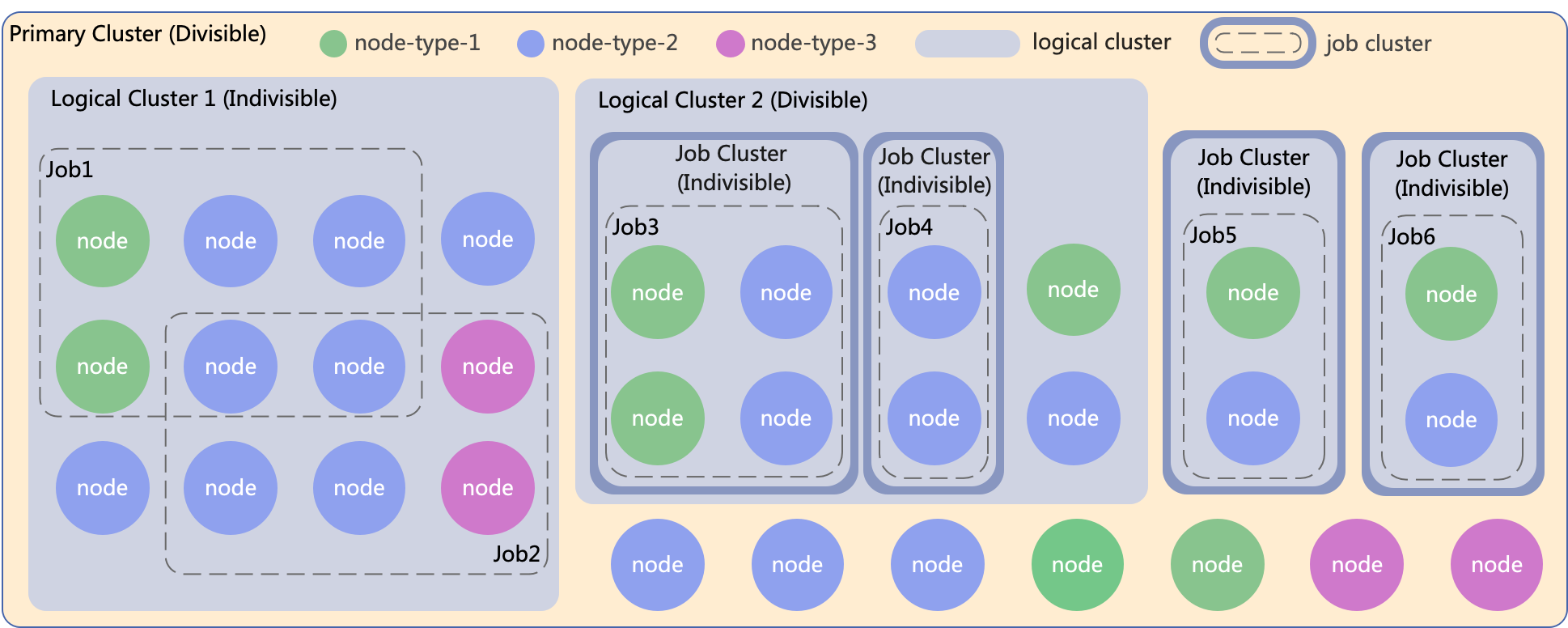Select the upper green node in Job1
This screenshot has height=628, width=1568.
[x=103, y=241]
